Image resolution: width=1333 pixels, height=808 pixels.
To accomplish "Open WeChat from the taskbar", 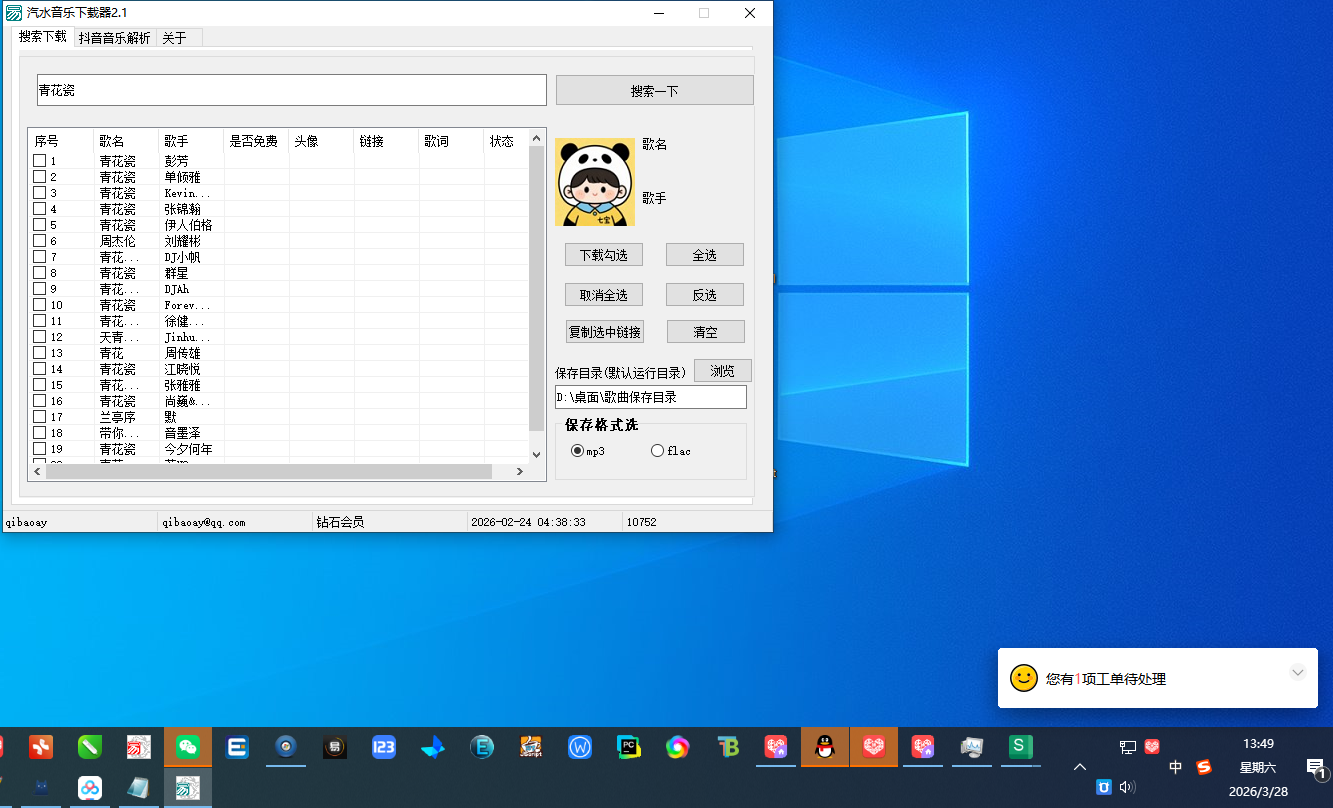I will tap(187, 747).
